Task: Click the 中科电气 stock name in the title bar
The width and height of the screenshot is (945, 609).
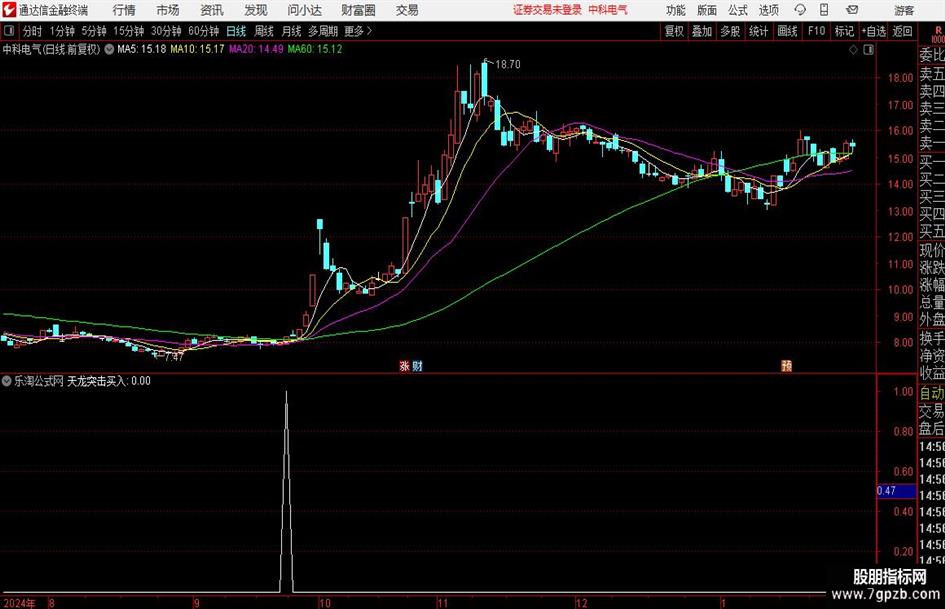Action: (x=608, y=10)
